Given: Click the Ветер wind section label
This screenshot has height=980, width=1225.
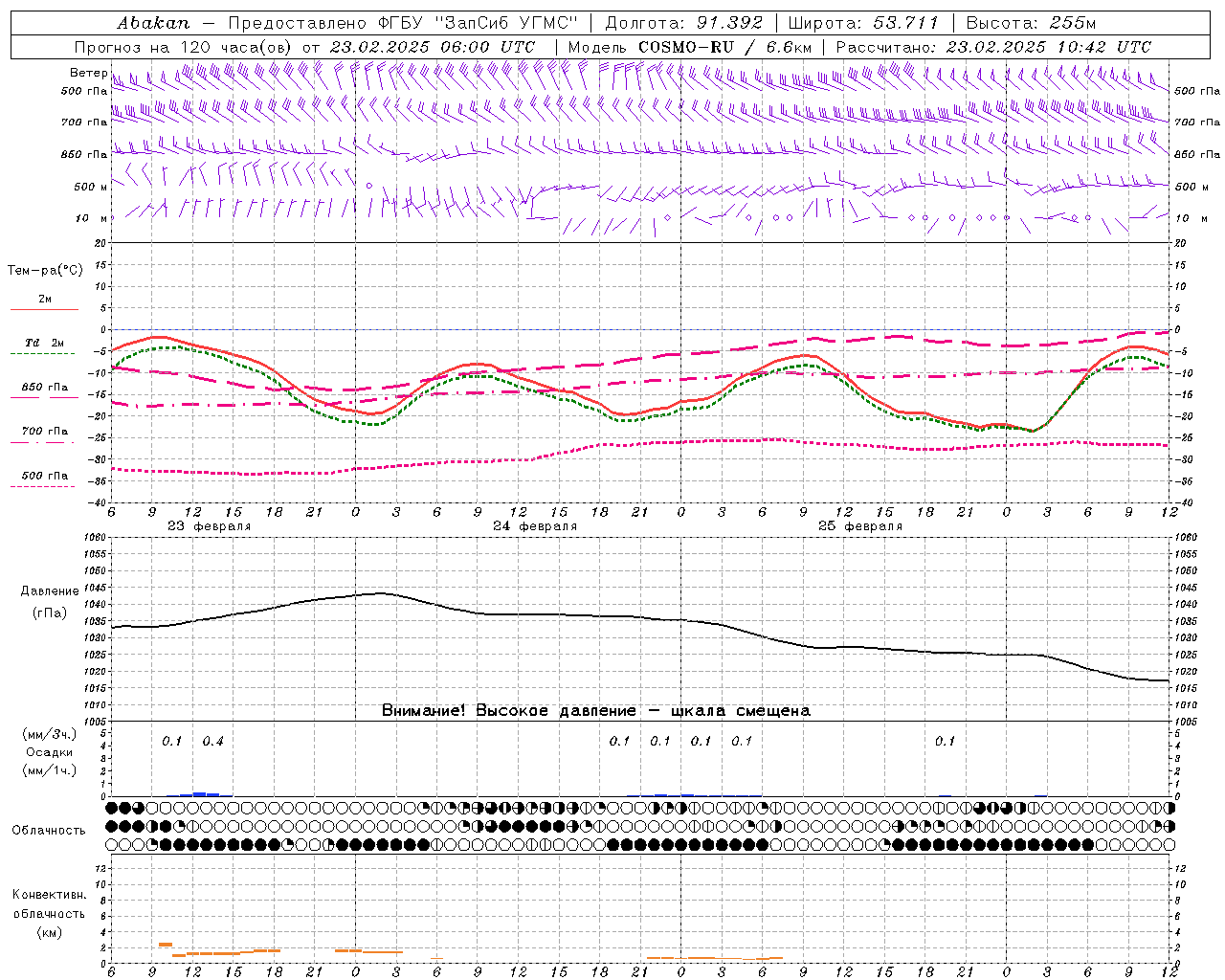Looking at the screenshot, I should click(89, 73).
